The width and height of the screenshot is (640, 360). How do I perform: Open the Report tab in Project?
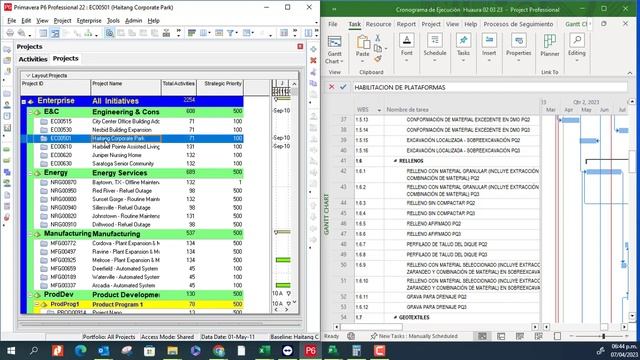[406, 24]
